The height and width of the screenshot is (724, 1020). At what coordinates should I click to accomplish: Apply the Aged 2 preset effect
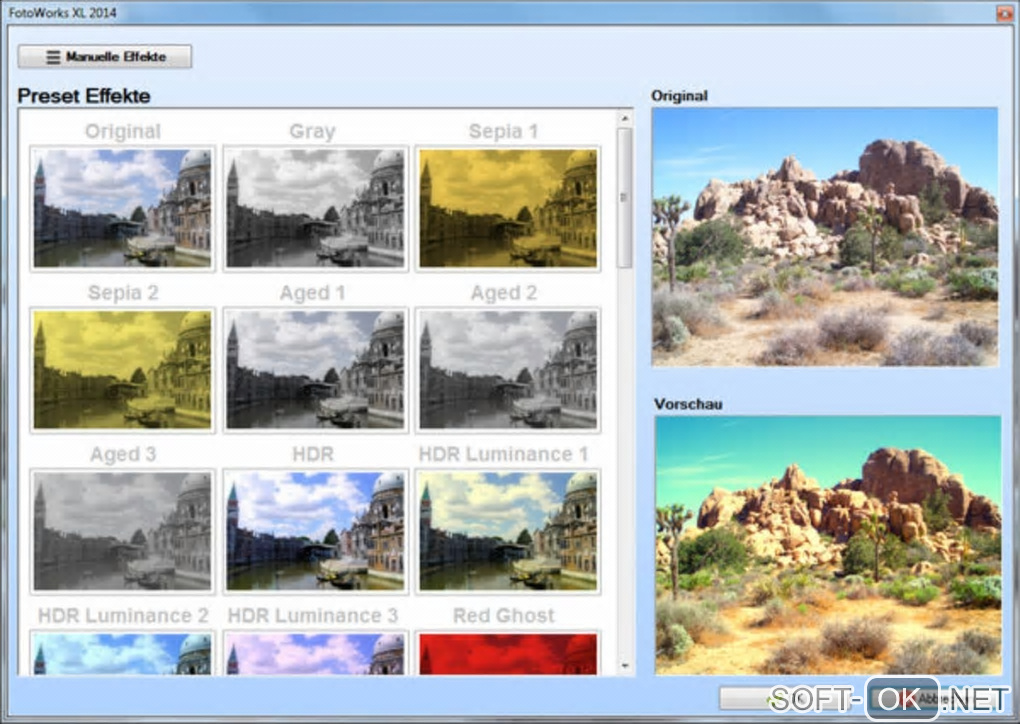pyautogui.click(x=508, y=369)
